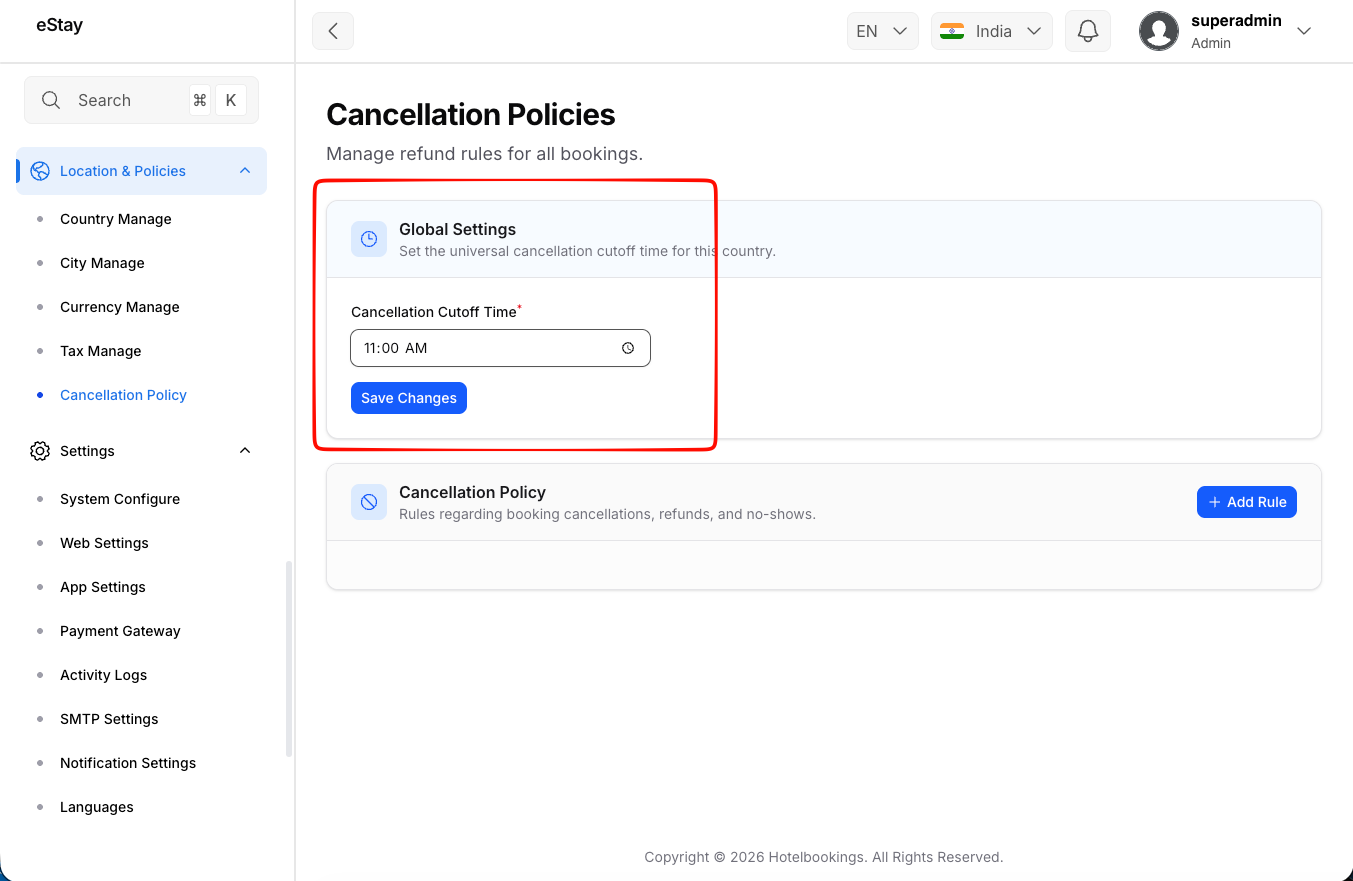This screenshot has height=881, width=1353.
Task: Click the Global Settings clock icon
Action: tap(369, 239)
